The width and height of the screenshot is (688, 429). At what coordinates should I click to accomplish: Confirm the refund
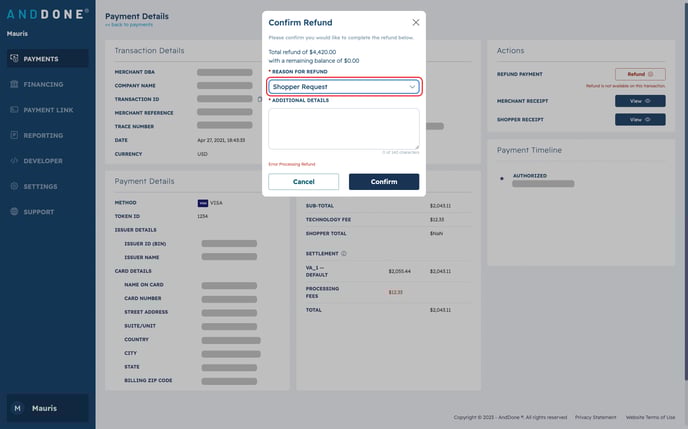pyautogui.click(x=384, y=182)
